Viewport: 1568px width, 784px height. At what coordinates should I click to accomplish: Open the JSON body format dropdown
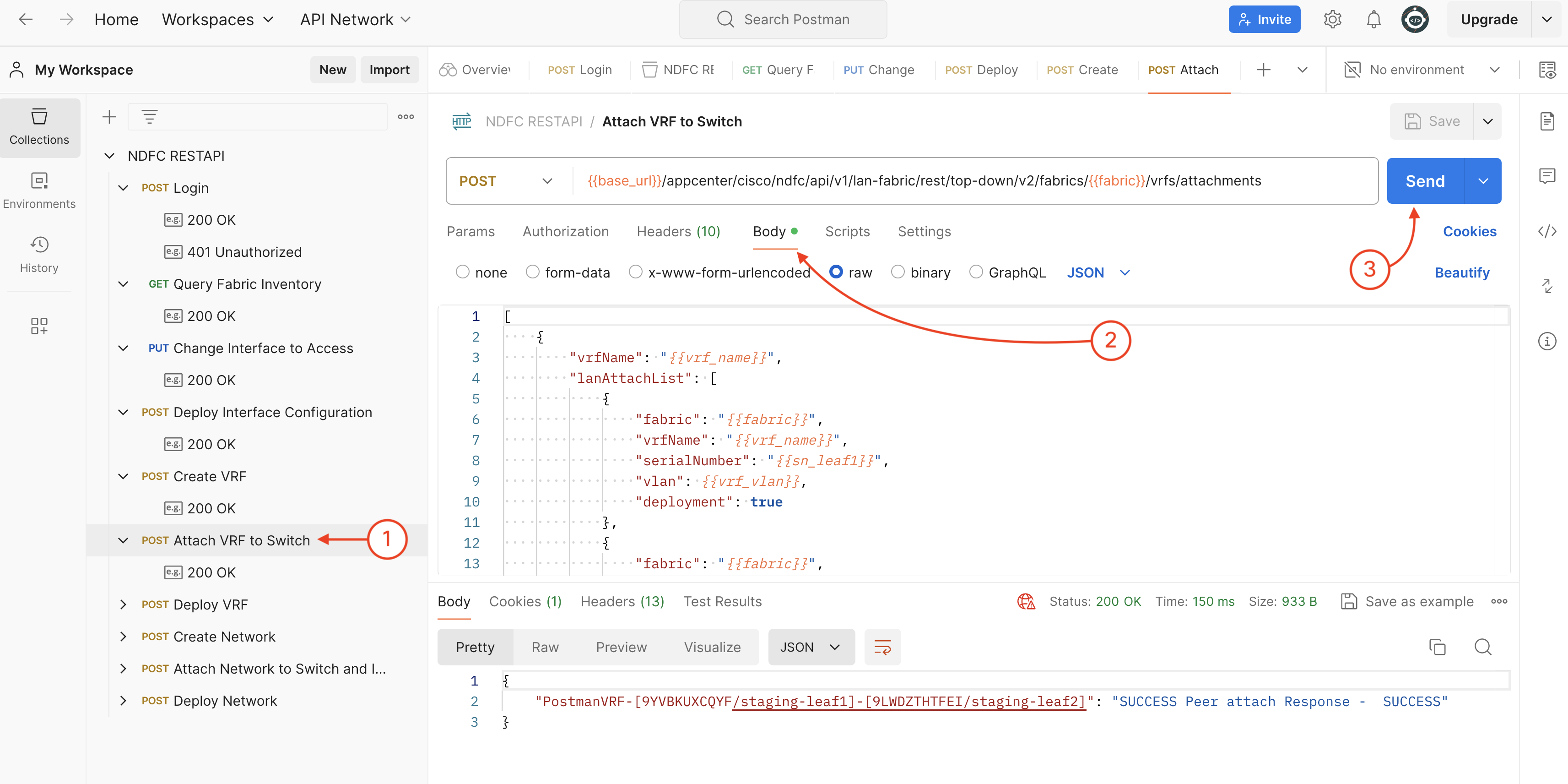(1098, 272)
